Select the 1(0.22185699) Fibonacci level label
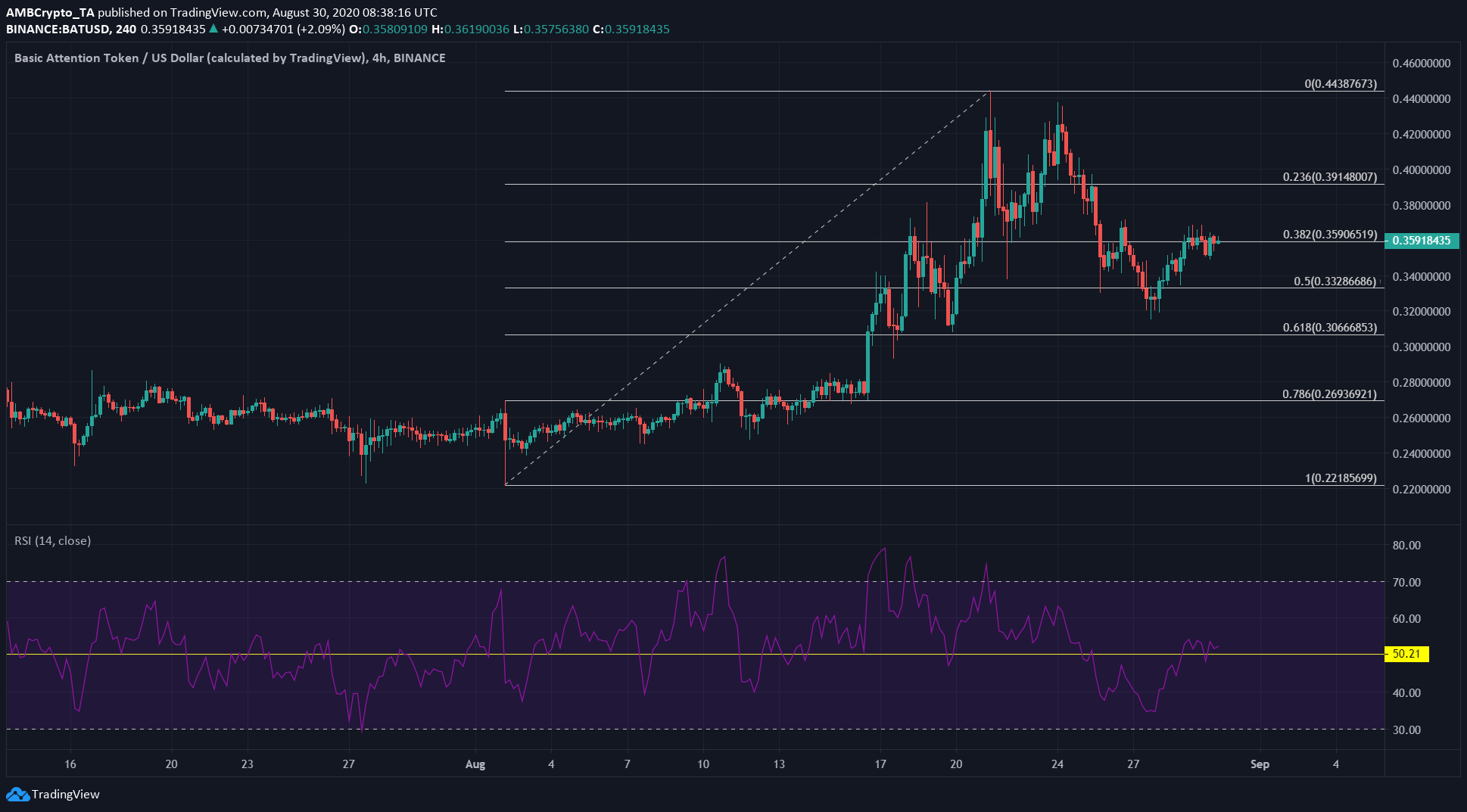The image size is (1467, 812). pos(1340,478)
